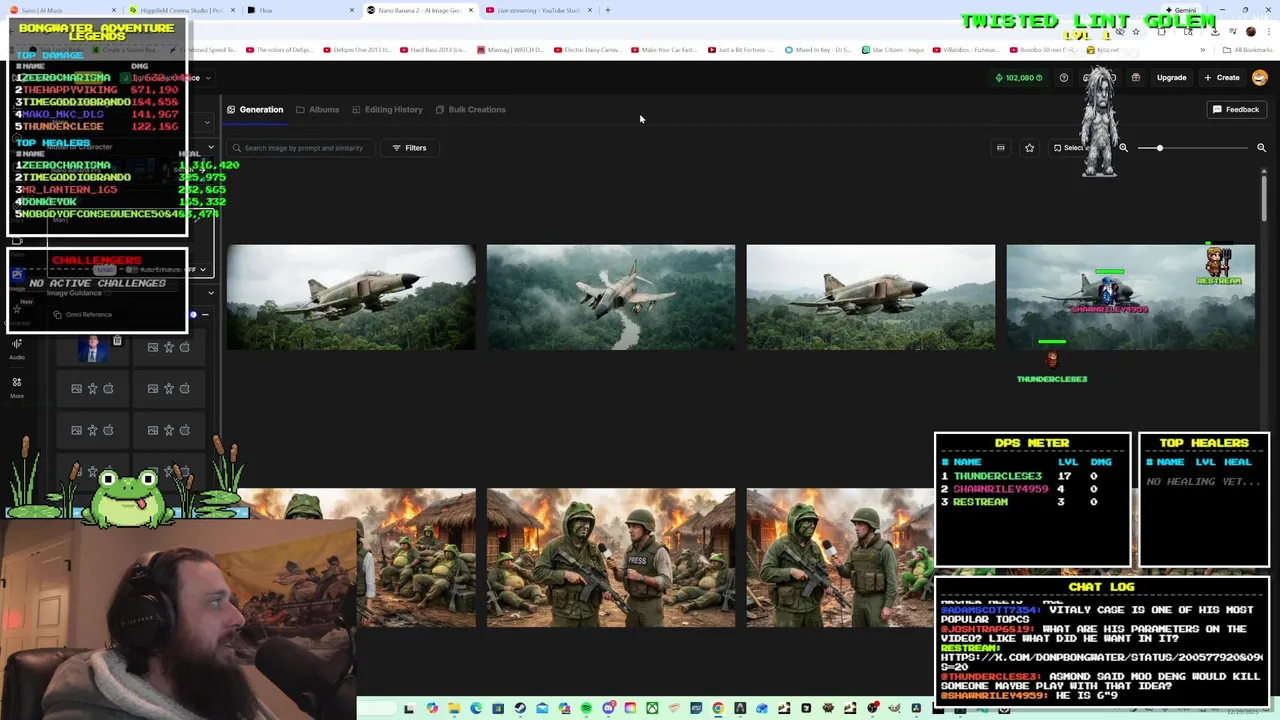This screenshot has width=1280, height=720.
Task: Open the Gemini button in Chrome
Action: 1180,10
